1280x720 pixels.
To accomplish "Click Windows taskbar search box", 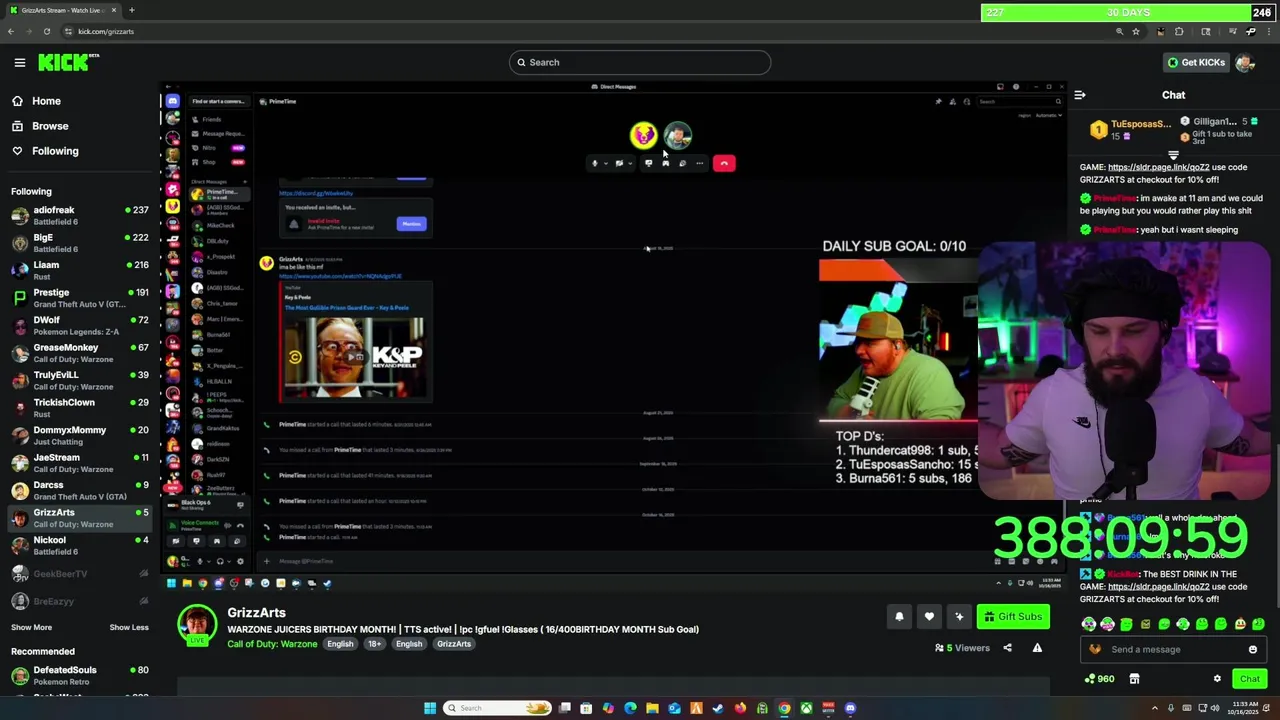I will coord(498,708).
